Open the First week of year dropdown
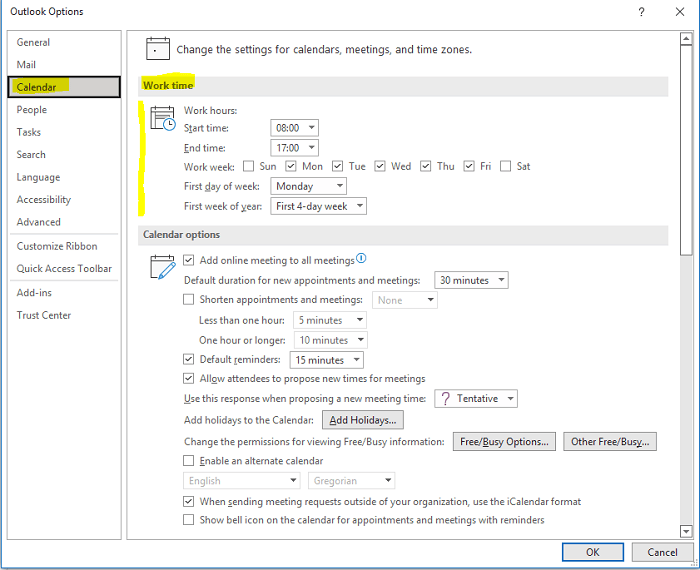This screenshot has height=570, width=700. (318, 206)
